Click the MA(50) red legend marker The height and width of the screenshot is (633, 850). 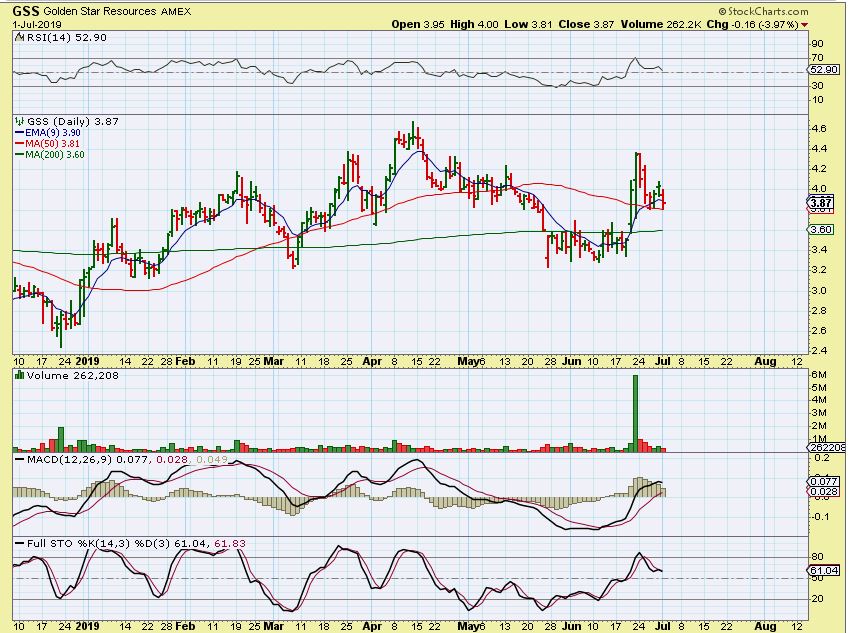coord(16,142)
